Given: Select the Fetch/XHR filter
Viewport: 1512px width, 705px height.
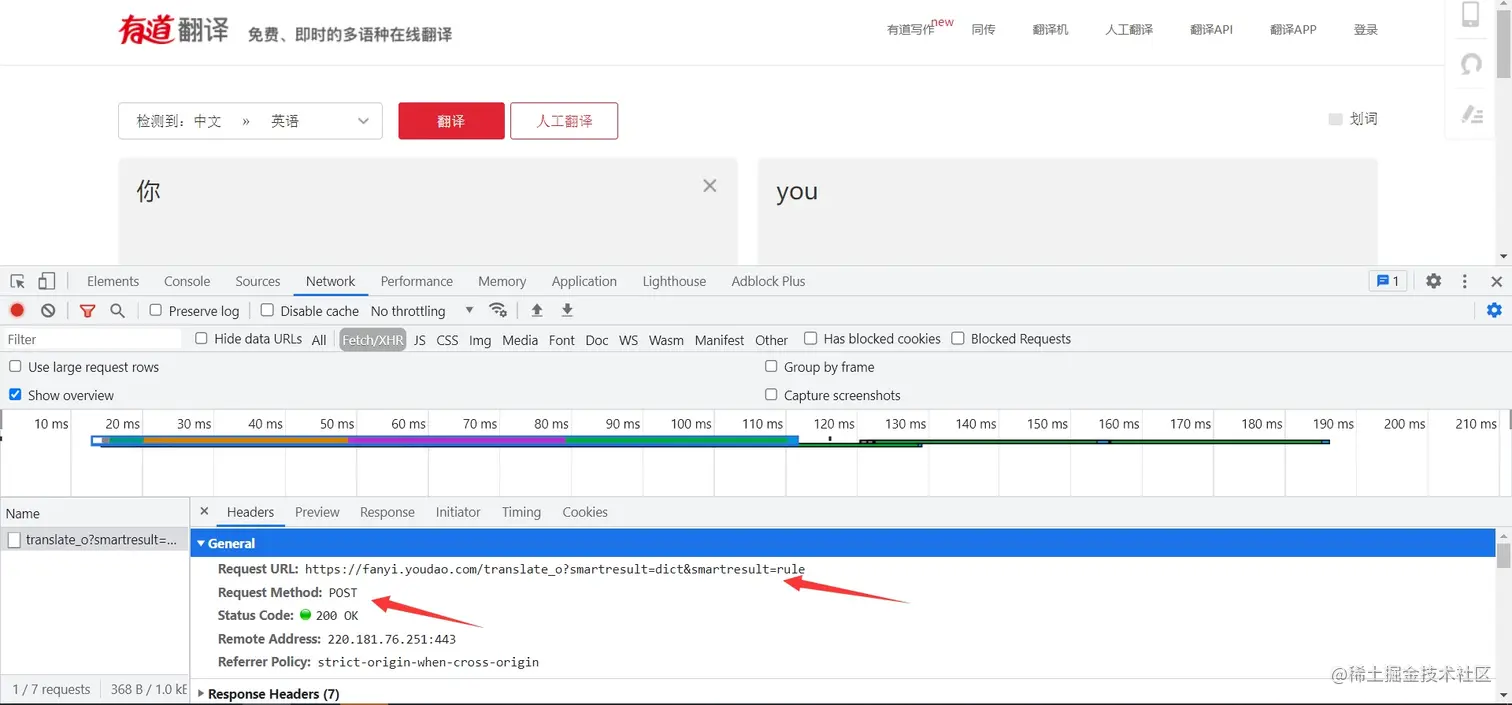Looking at the screenshot, I should pos(373,340).
